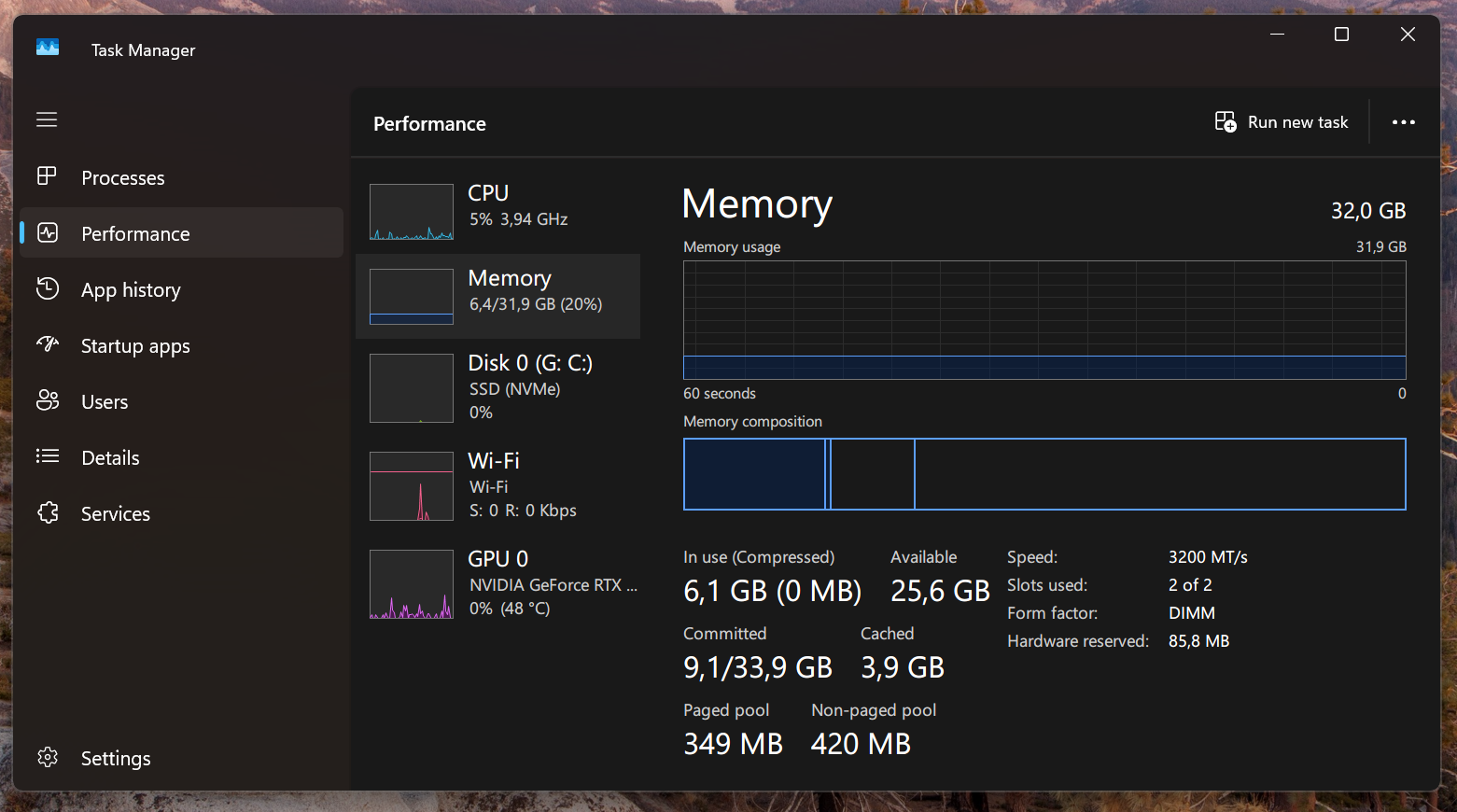Click the Services puzzle icon
Screen dimensions: 1457x812
click(x=48, y=512)
